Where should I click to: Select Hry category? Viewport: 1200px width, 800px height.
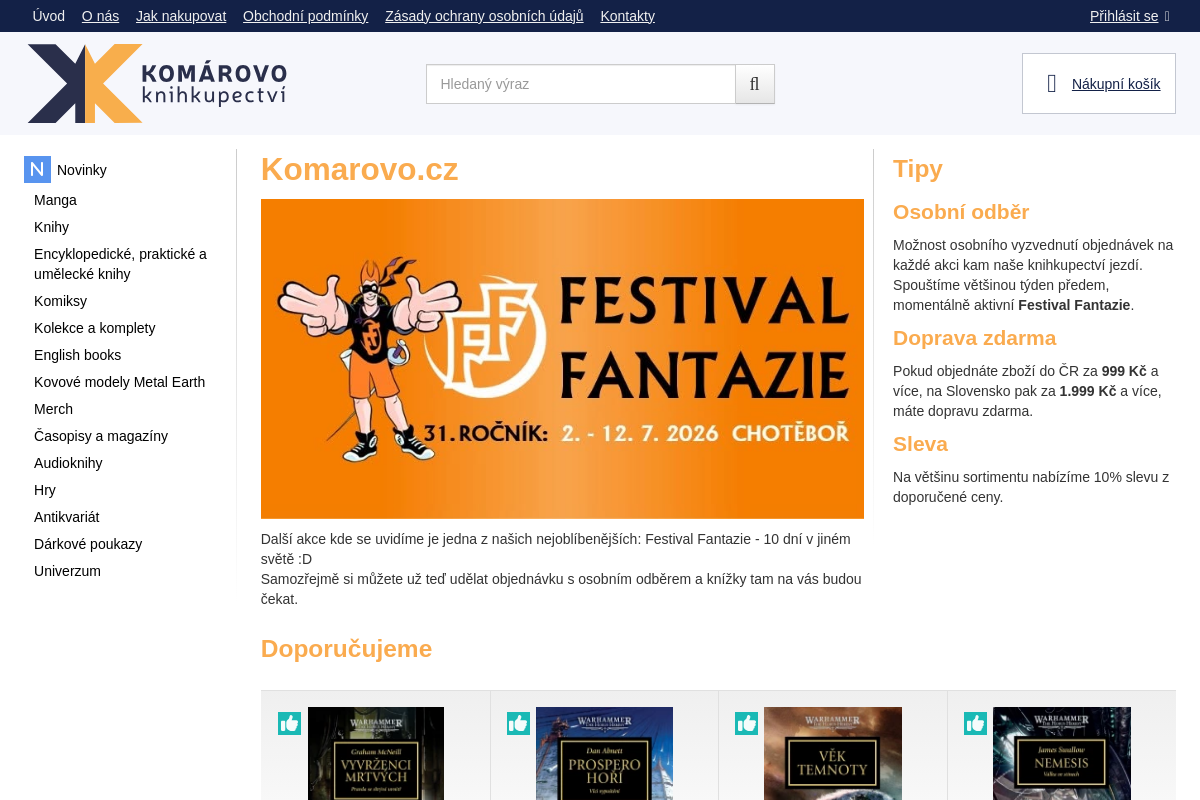(45, 490)
